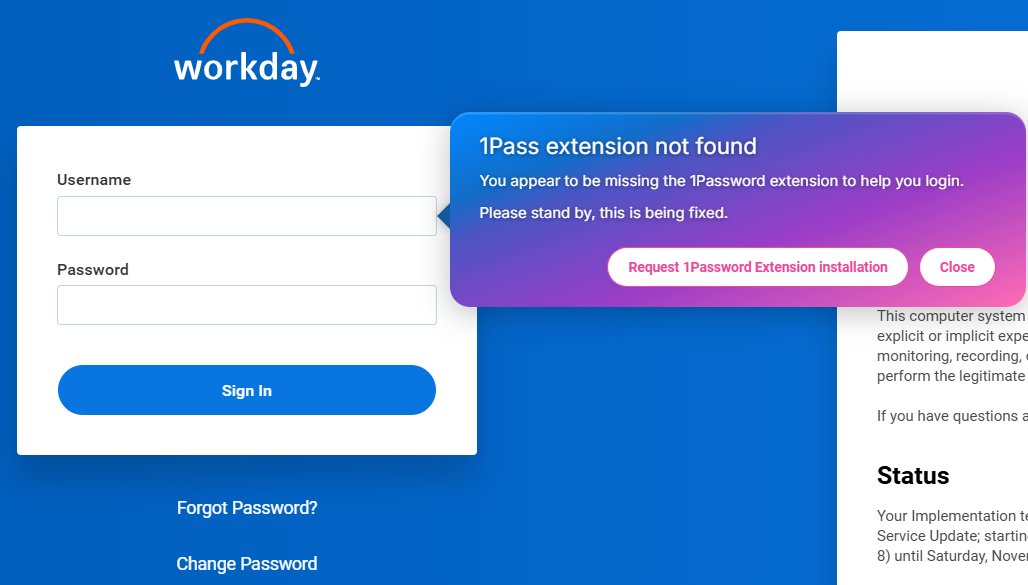Click the 'Please stand by' notice text
The height and width of the screenshot is (585, 1028).
604,213
